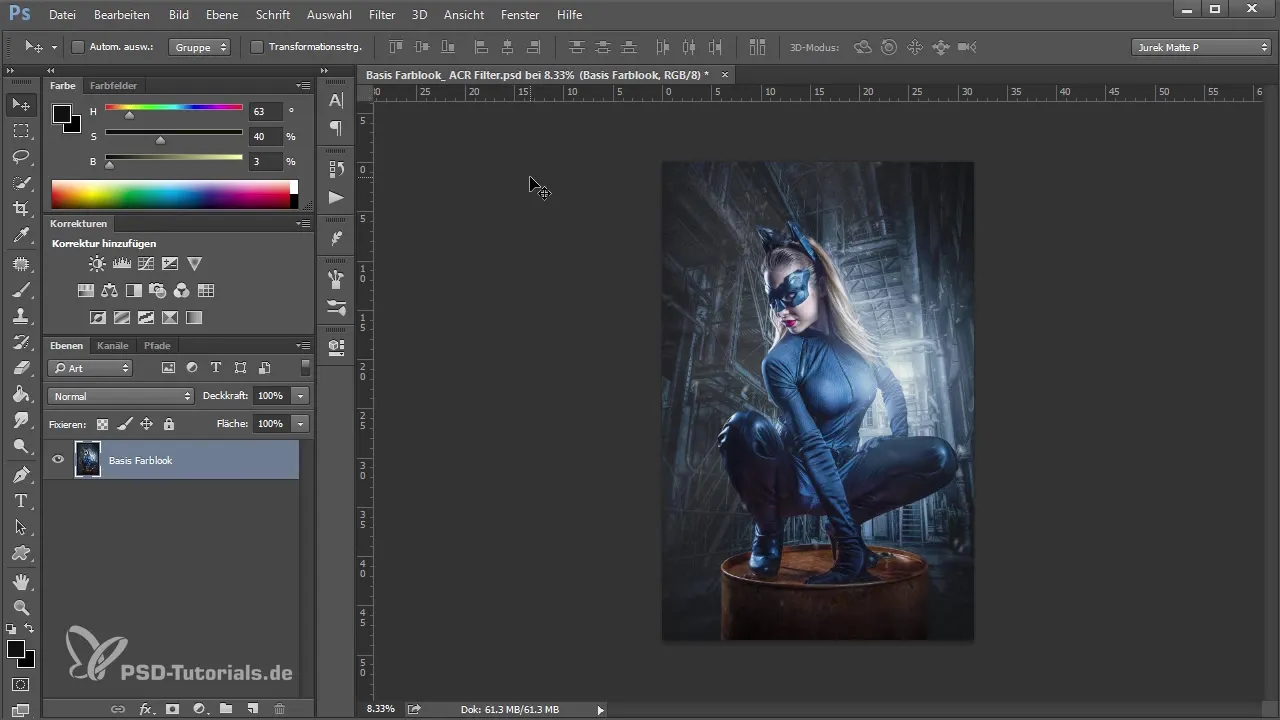Select the Quick Selection tool

tap(21, 183)
